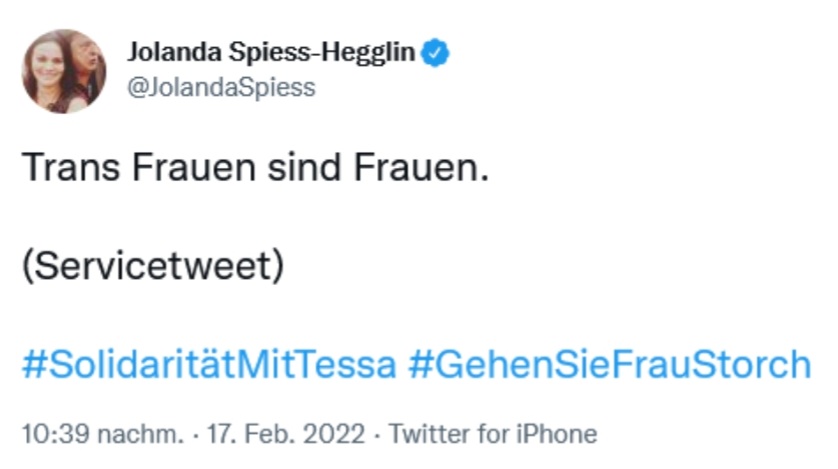Click the blue verified checkmark badge

click(x=435, y=52)
